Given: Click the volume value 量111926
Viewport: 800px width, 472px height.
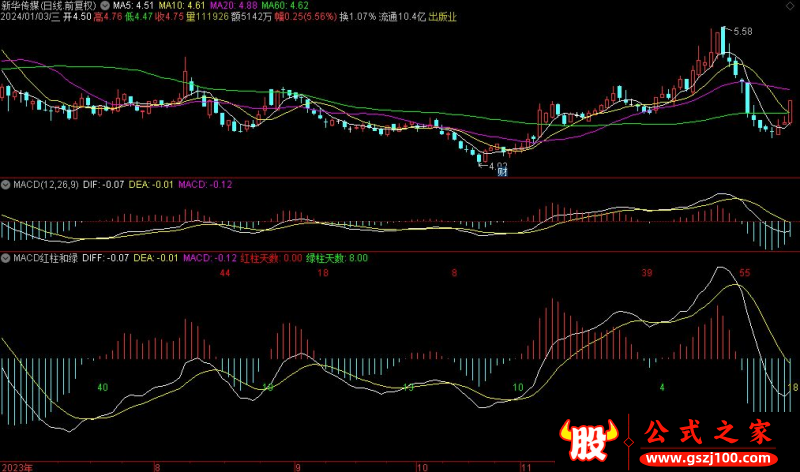Looking at the screenshot, I should tap(207, 17).
